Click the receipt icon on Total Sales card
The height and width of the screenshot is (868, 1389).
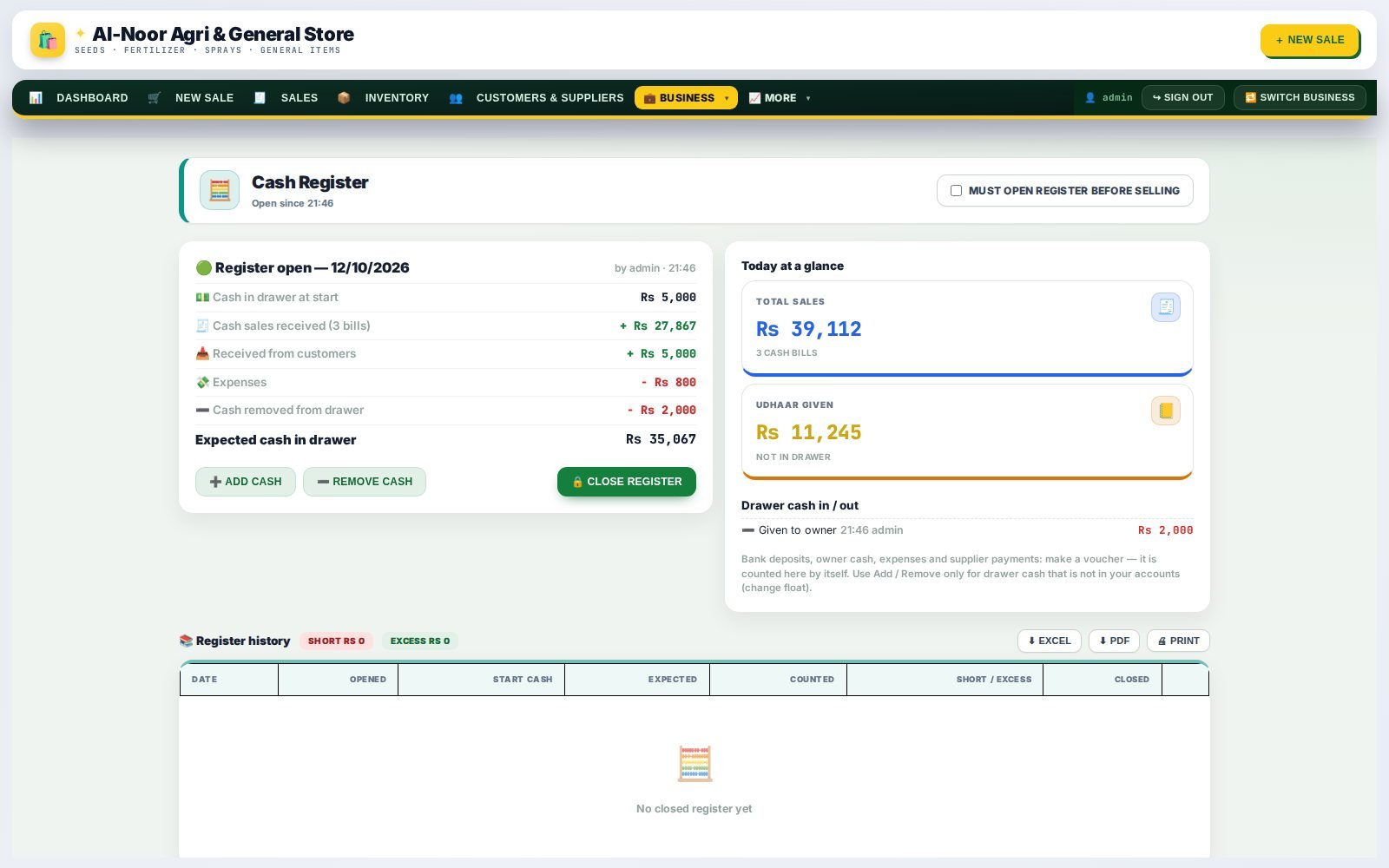1166,307
